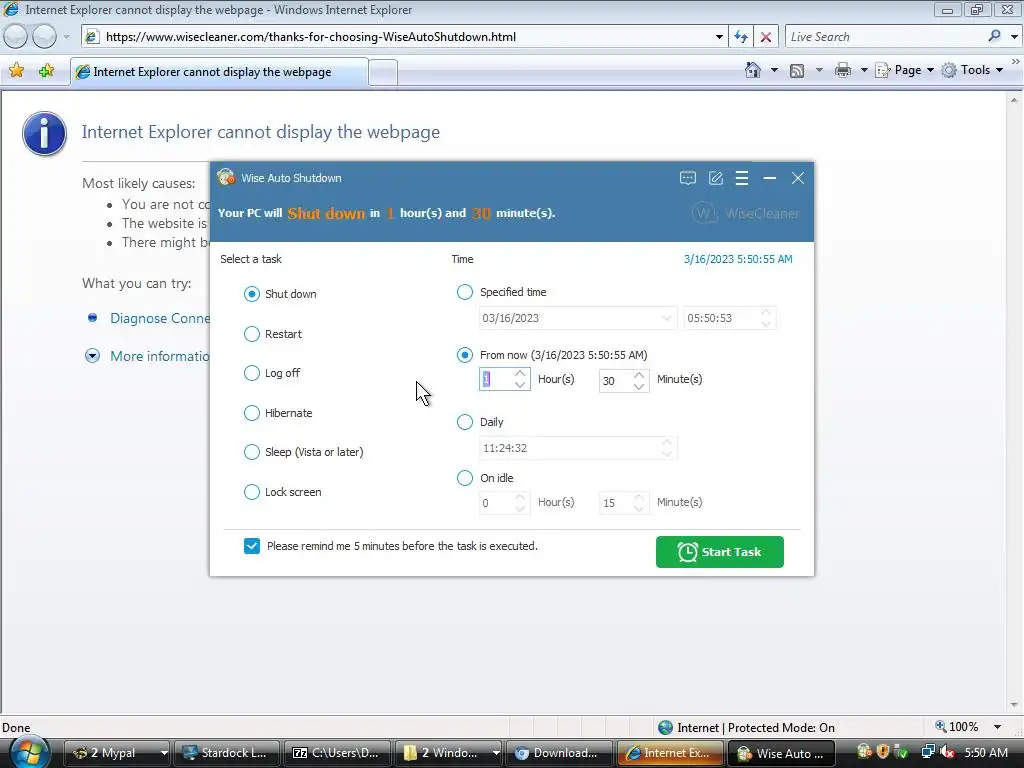Choose the On idle radio button
Image resolution: width=1024 pixels, height=768 pixels.
click(464, 478)
